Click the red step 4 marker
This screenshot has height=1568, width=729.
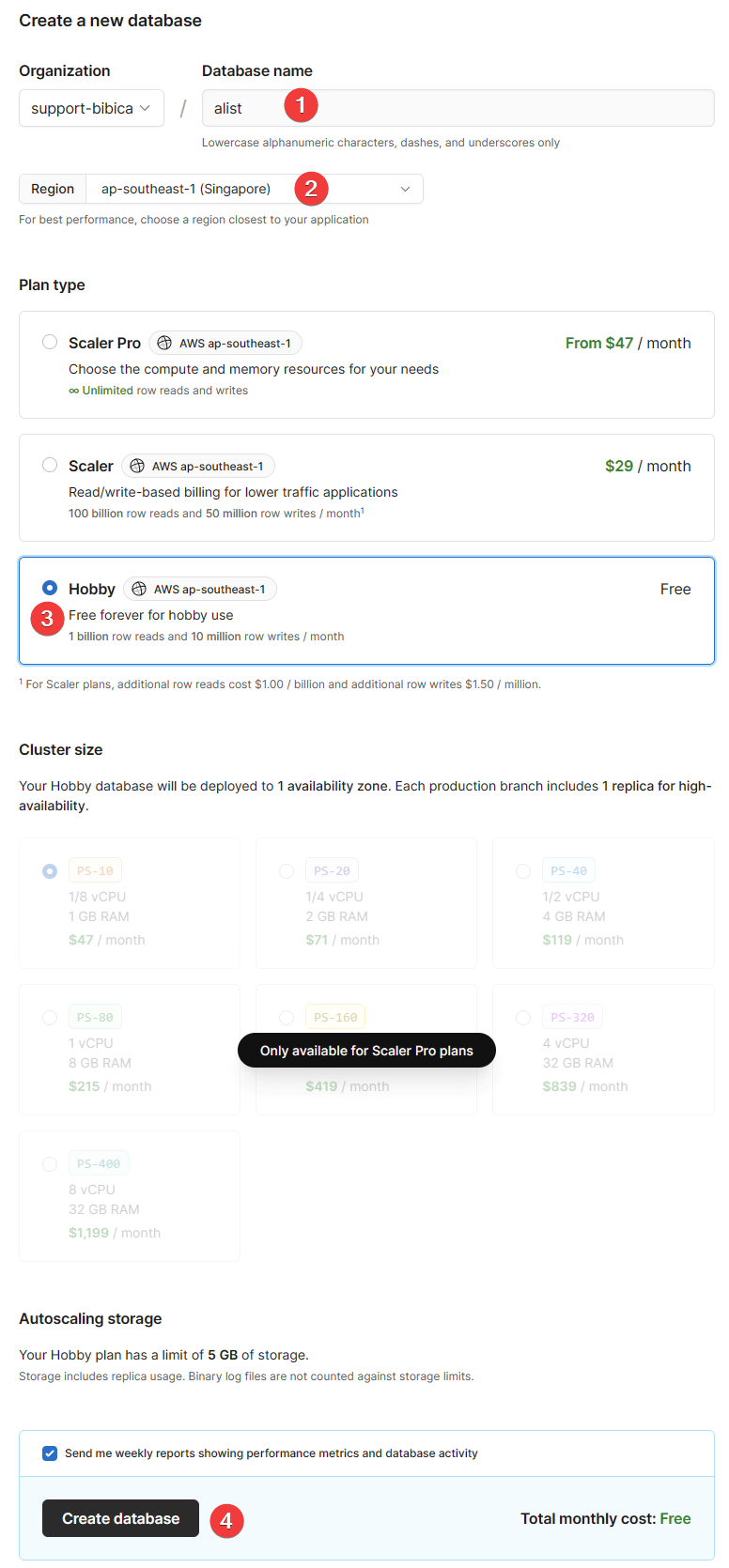pyautogui.click(x=226, y=1519)
